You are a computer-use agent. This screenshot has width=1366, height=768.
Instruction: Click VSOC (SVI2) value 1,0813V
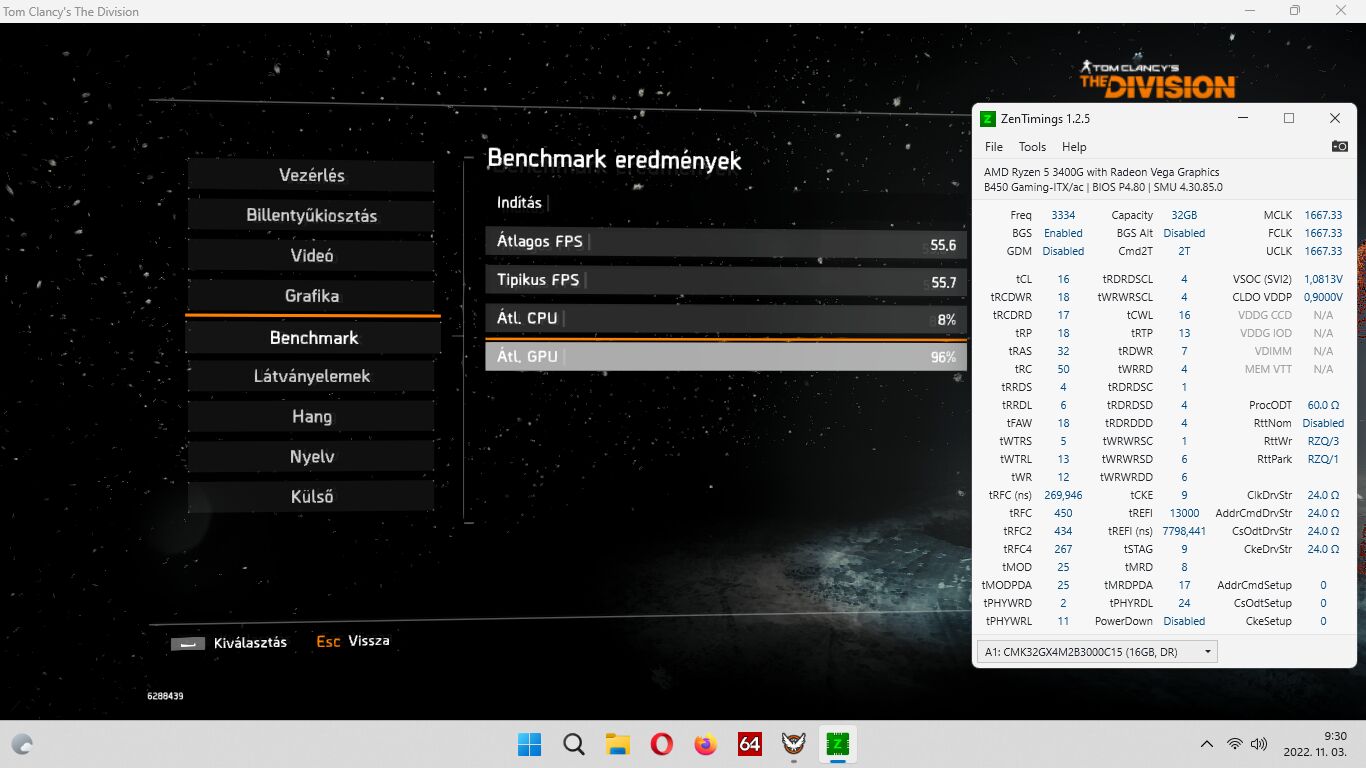(1323, 279)
